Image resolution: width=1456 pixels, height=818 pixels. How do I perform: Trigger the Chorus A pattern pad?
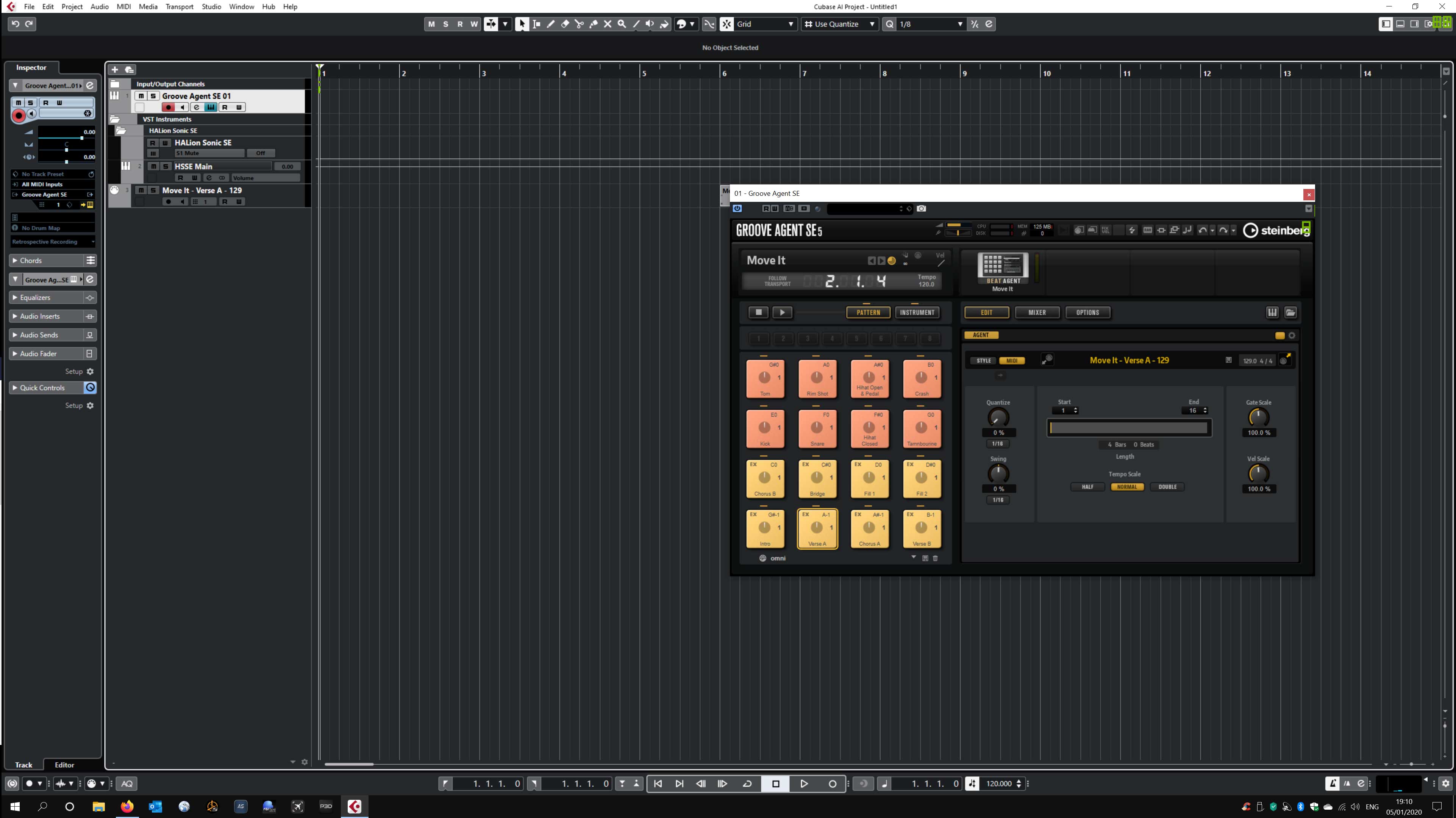(869, 529)
